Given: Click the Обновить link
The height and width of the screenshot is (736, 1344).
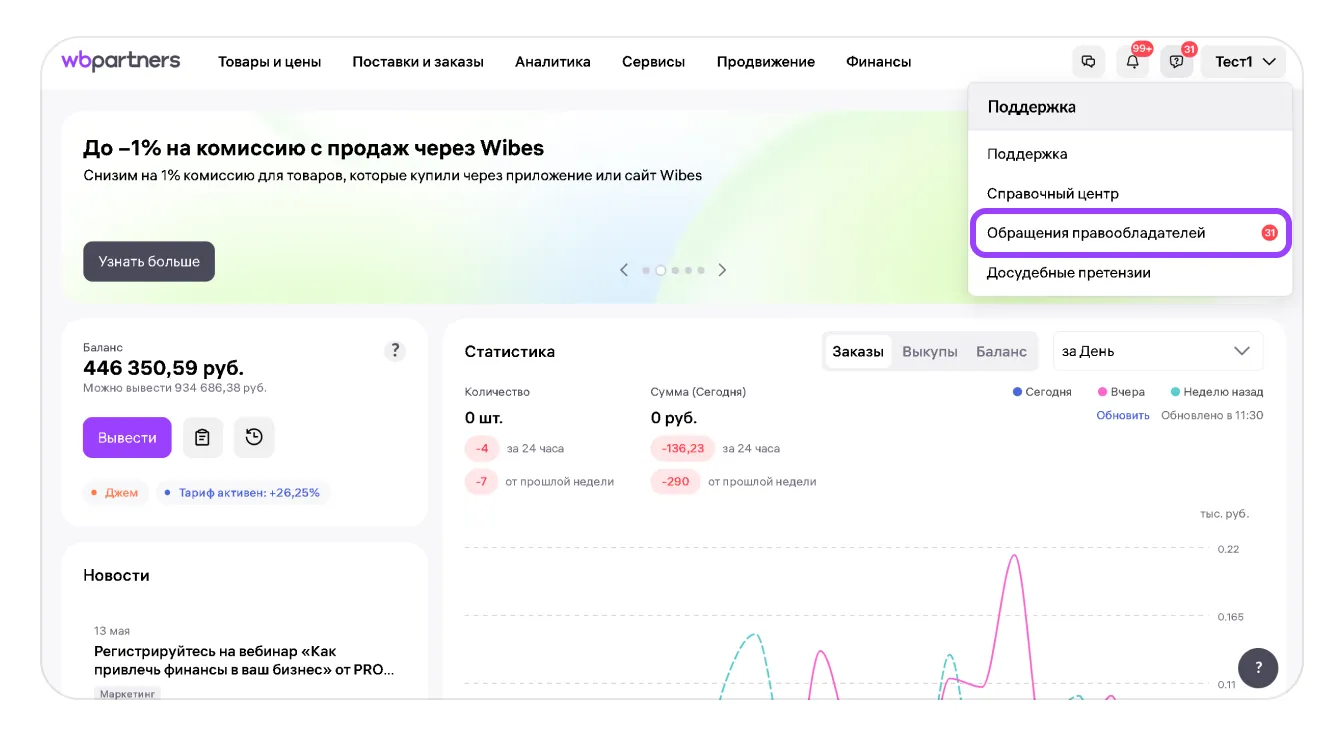Looking at the screenshot, I should point(1122,415).
